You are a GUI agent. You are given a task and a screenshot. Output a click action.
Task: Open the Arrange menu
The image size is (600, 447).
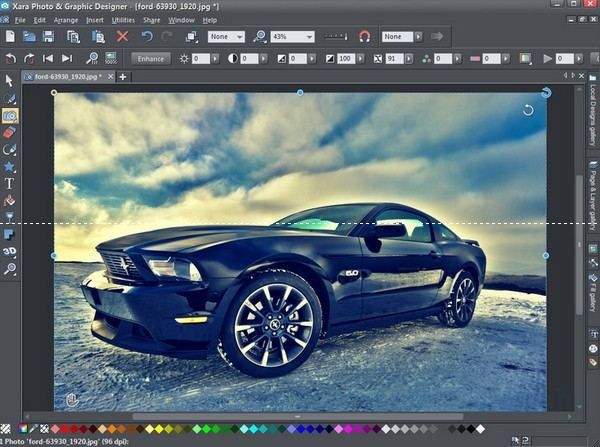[66, 20]
